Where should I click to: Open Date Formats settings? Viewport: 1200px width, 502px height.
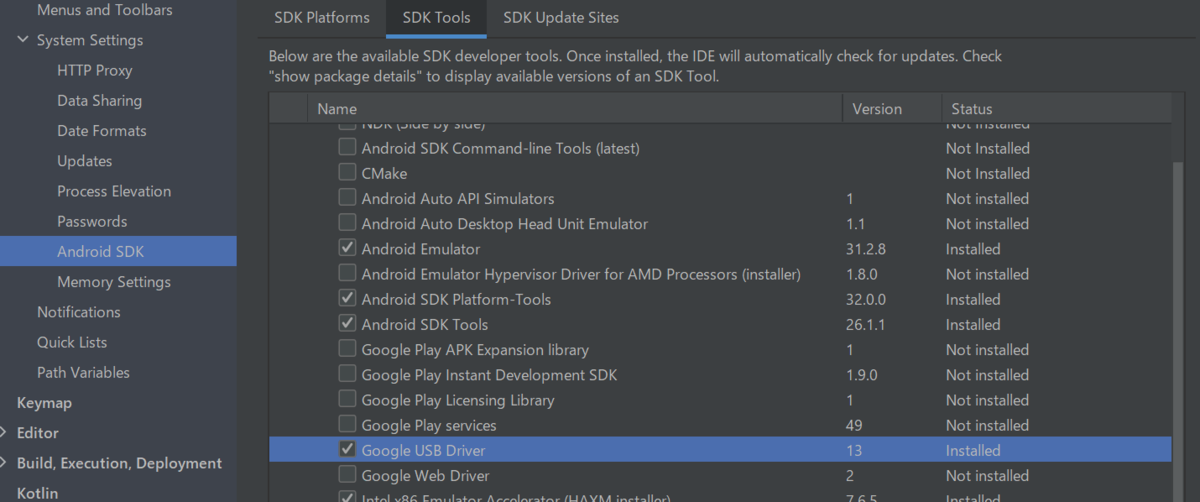[102, 131]
